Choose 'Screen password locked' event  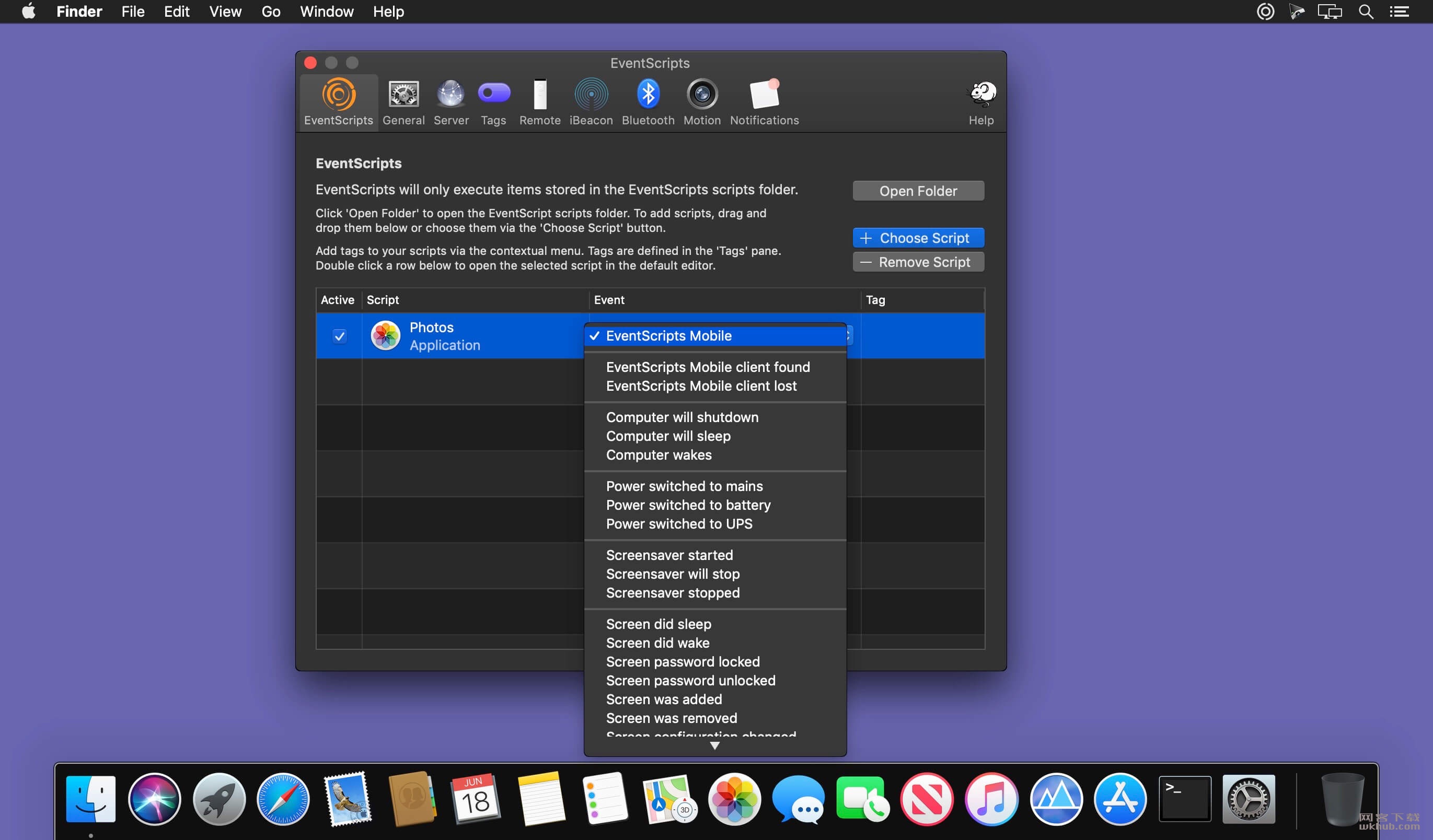coord(715,661)
